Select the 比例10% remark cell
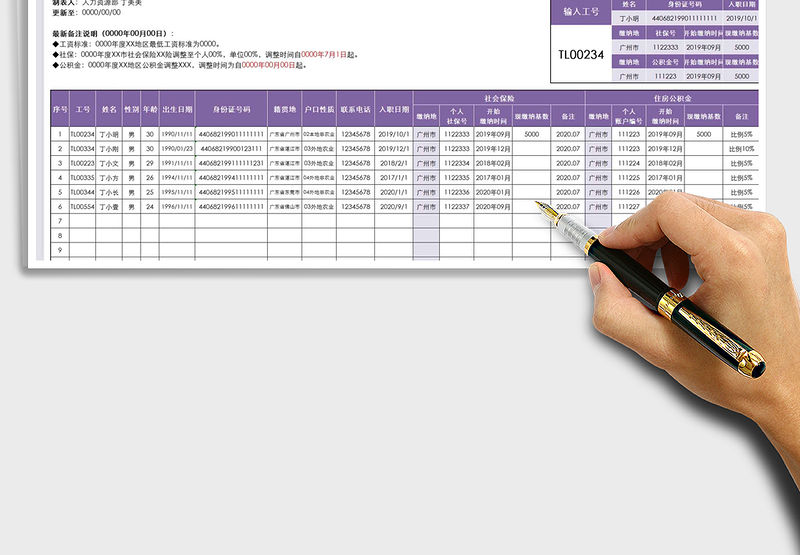Viewport: 800px width, 555px height. click(741, 149)
